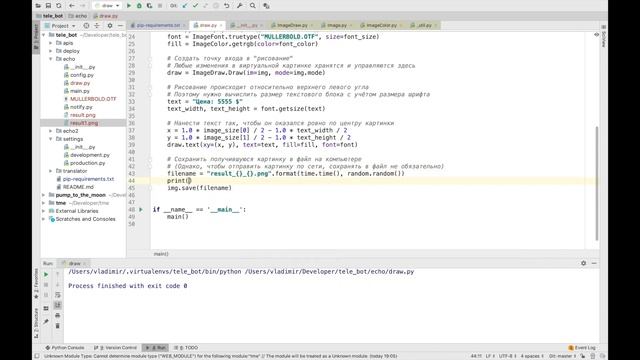640x360 pixels.
Task: Open Project panel gear options
Action: point(110,26)
